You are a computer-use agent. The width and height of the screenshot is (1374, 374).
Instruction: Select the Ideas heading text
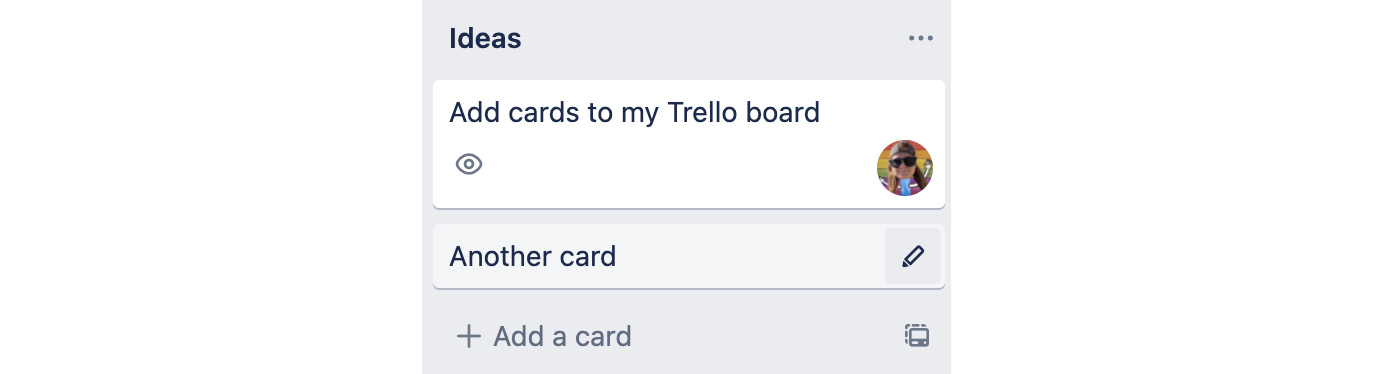pos(485,39)
